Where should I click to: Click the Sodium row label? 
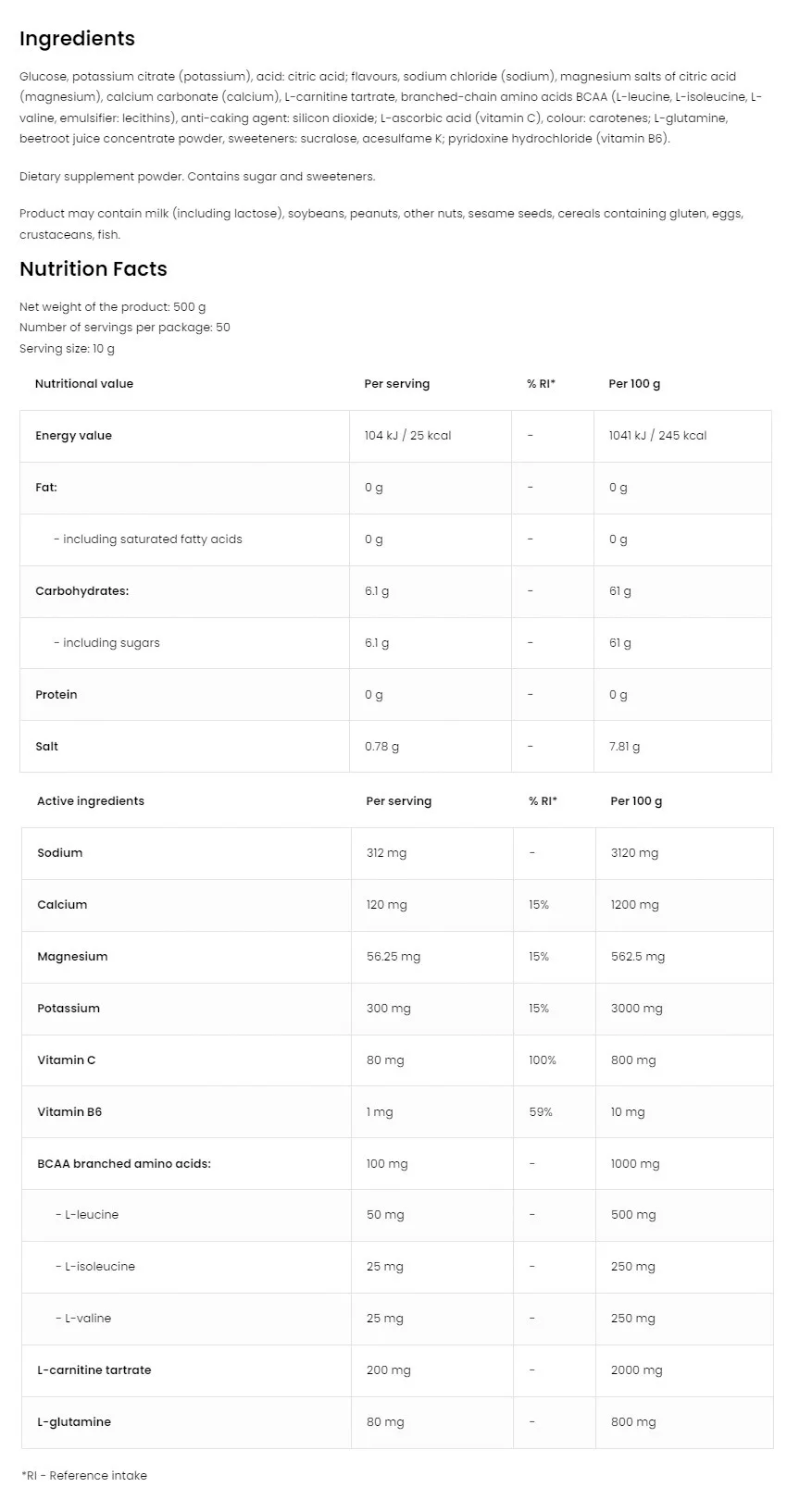tap(59, 853)
